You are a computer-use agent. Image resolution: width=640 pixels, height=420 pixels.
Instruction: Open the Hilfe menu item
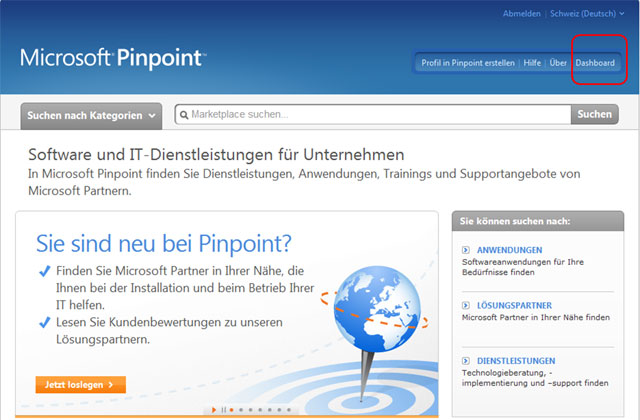tap(532, 63)
